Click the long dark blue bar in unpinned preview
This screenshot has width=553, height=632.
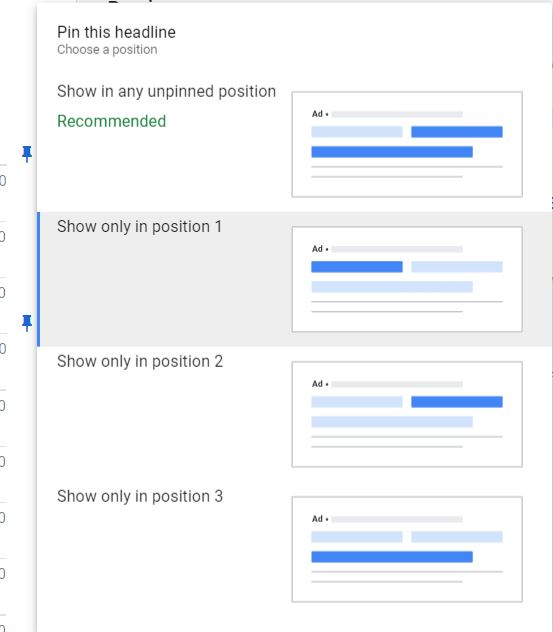392,152
